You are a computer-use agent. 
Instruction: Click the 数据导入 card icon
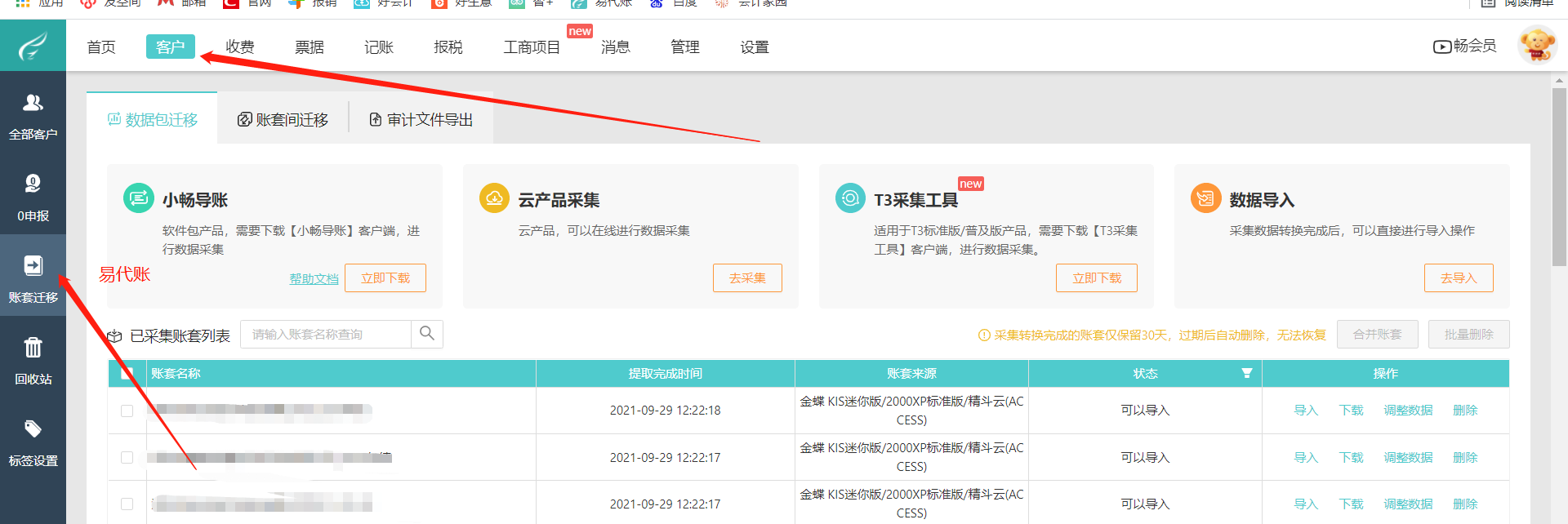(x=1206, y=198)
